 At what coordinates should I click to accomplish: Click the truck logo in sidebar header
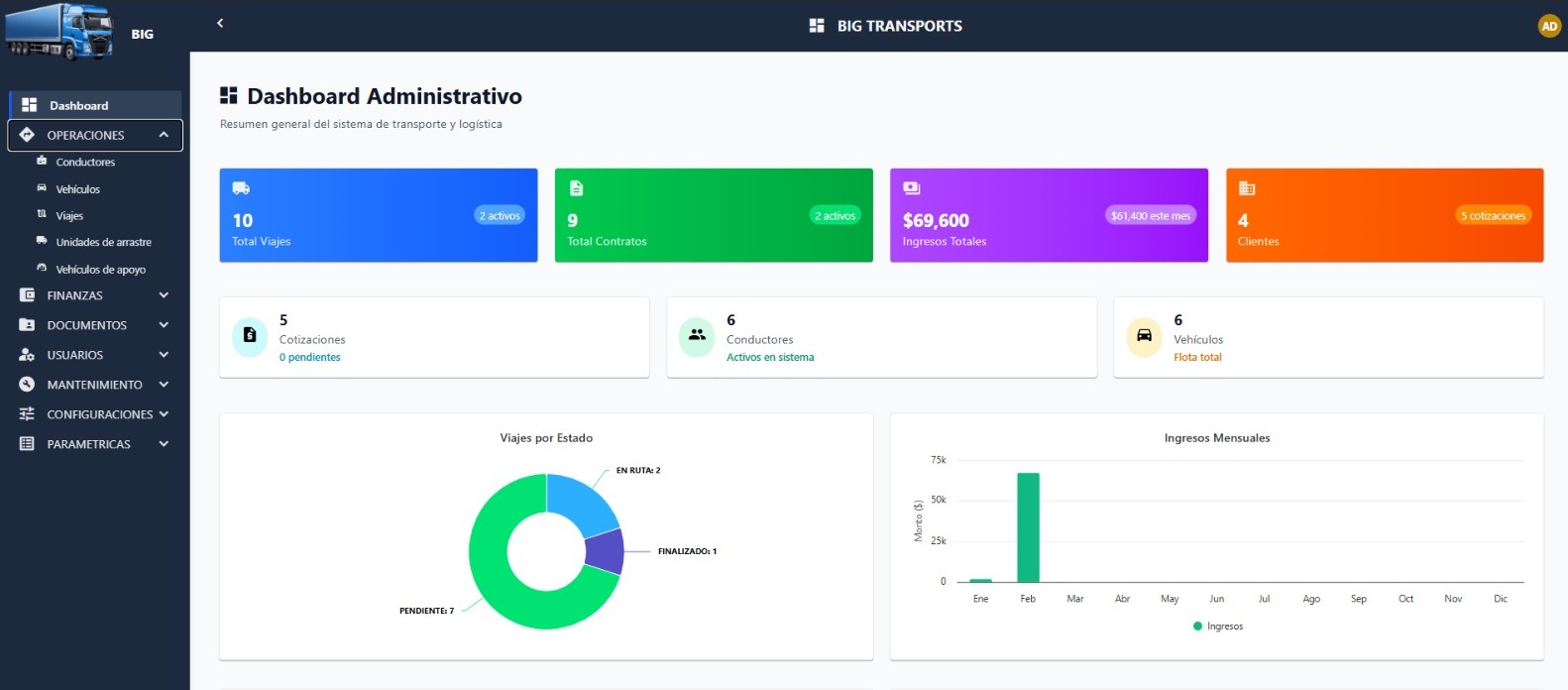pyautogui.click(x=59, y=31)
